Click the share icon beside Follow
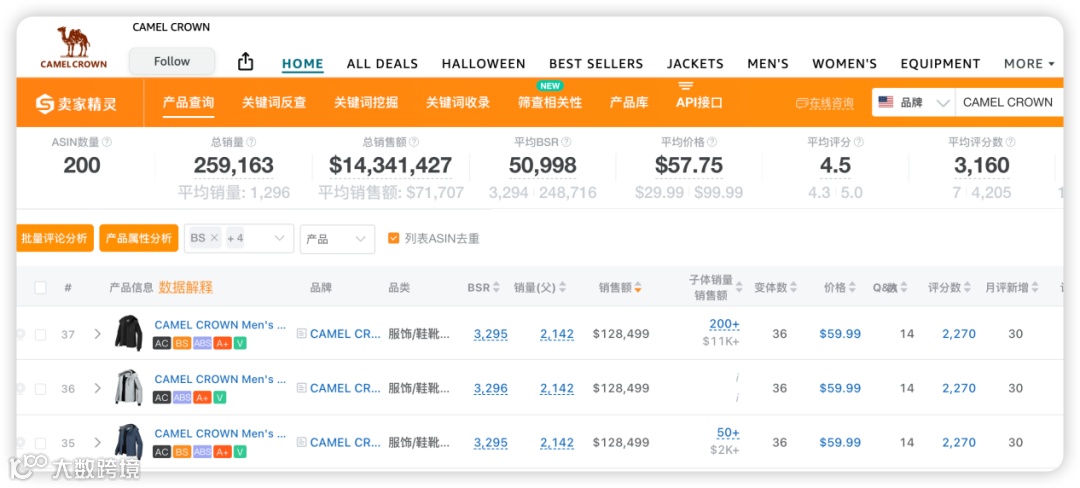Screen dimensions: 1080x488 click(245, 62)
